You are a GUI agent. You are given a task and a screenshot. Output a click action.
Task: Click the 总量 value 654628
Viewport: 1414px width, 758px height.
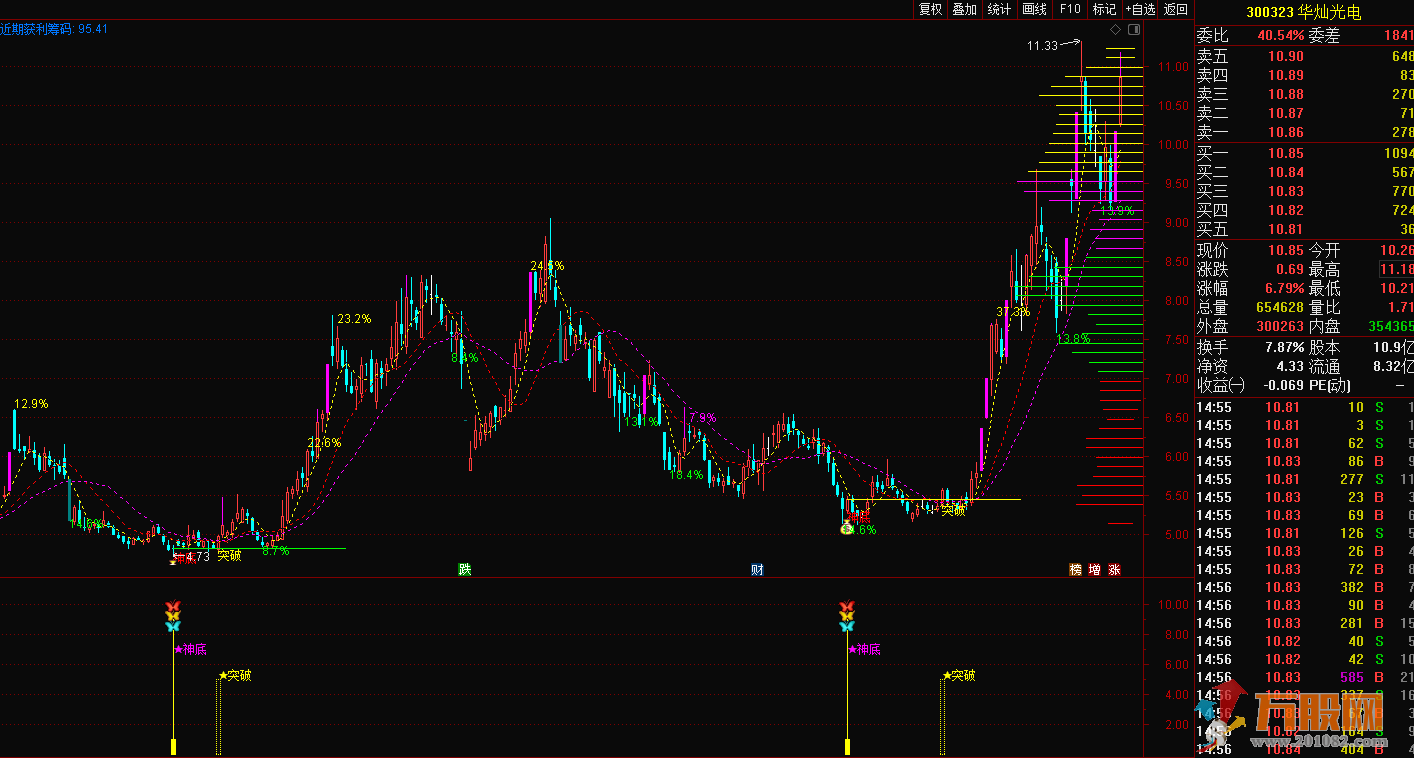click(x=1280, y=308)
